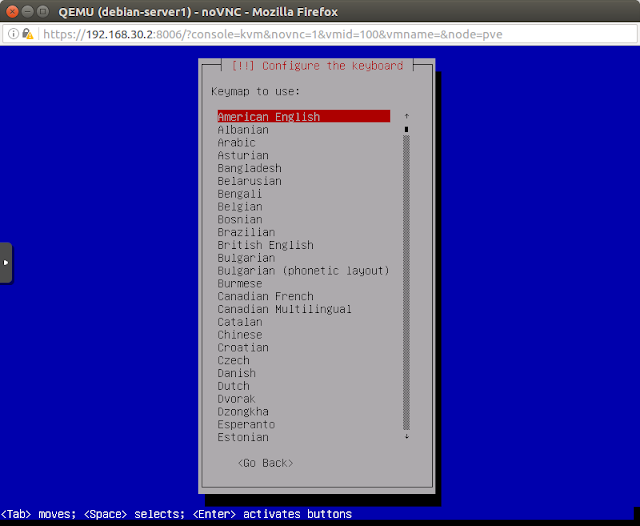The height and width of the screenshot is (526, 640).
Task: Click the keymap list scroll-down arrow
Action: coord(407,436)
